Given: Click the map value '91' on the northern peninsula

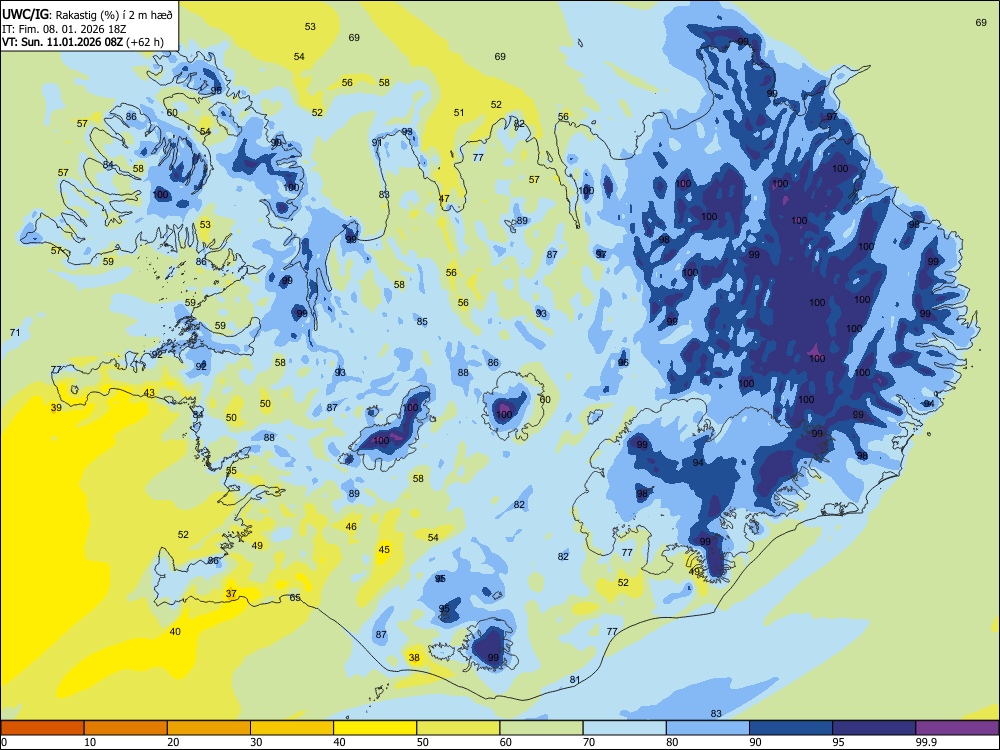Looking at the screenshot, I should 377,142.
